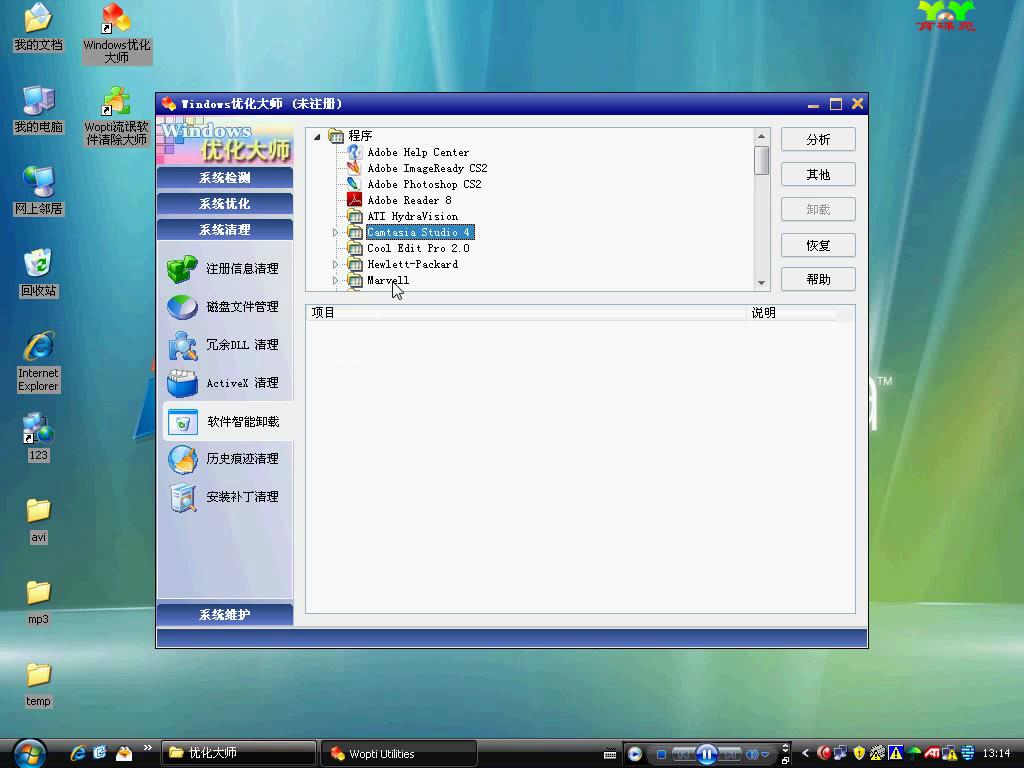Open ActiveX 清理 tool
Screen dimensions: 1024x768
pyautogui.click(x=223, y=383)
